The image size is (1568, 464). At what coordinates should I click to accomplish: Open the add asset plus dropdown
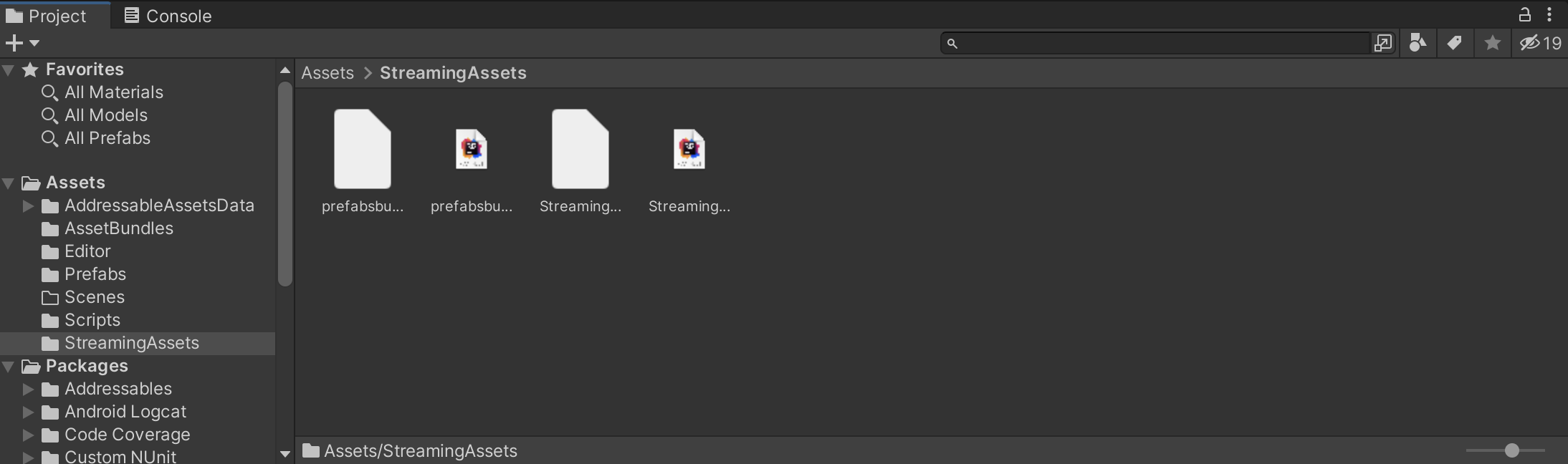click(x=22, y=44)
